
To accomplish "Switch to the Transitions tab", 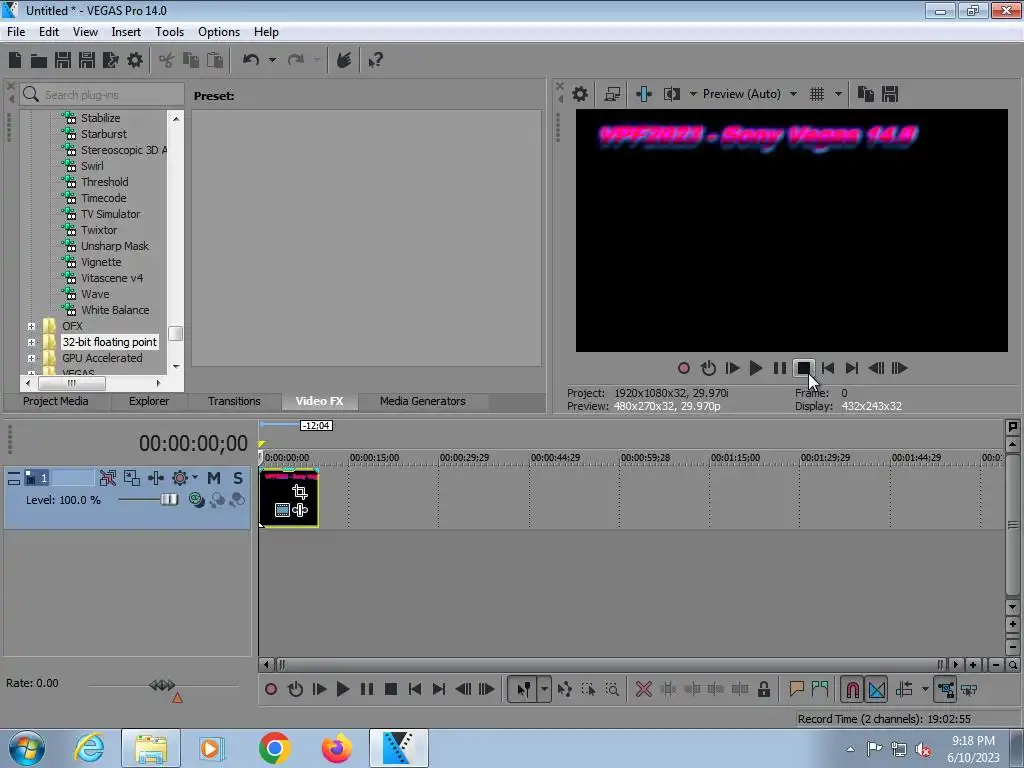I will click(234, 401).
